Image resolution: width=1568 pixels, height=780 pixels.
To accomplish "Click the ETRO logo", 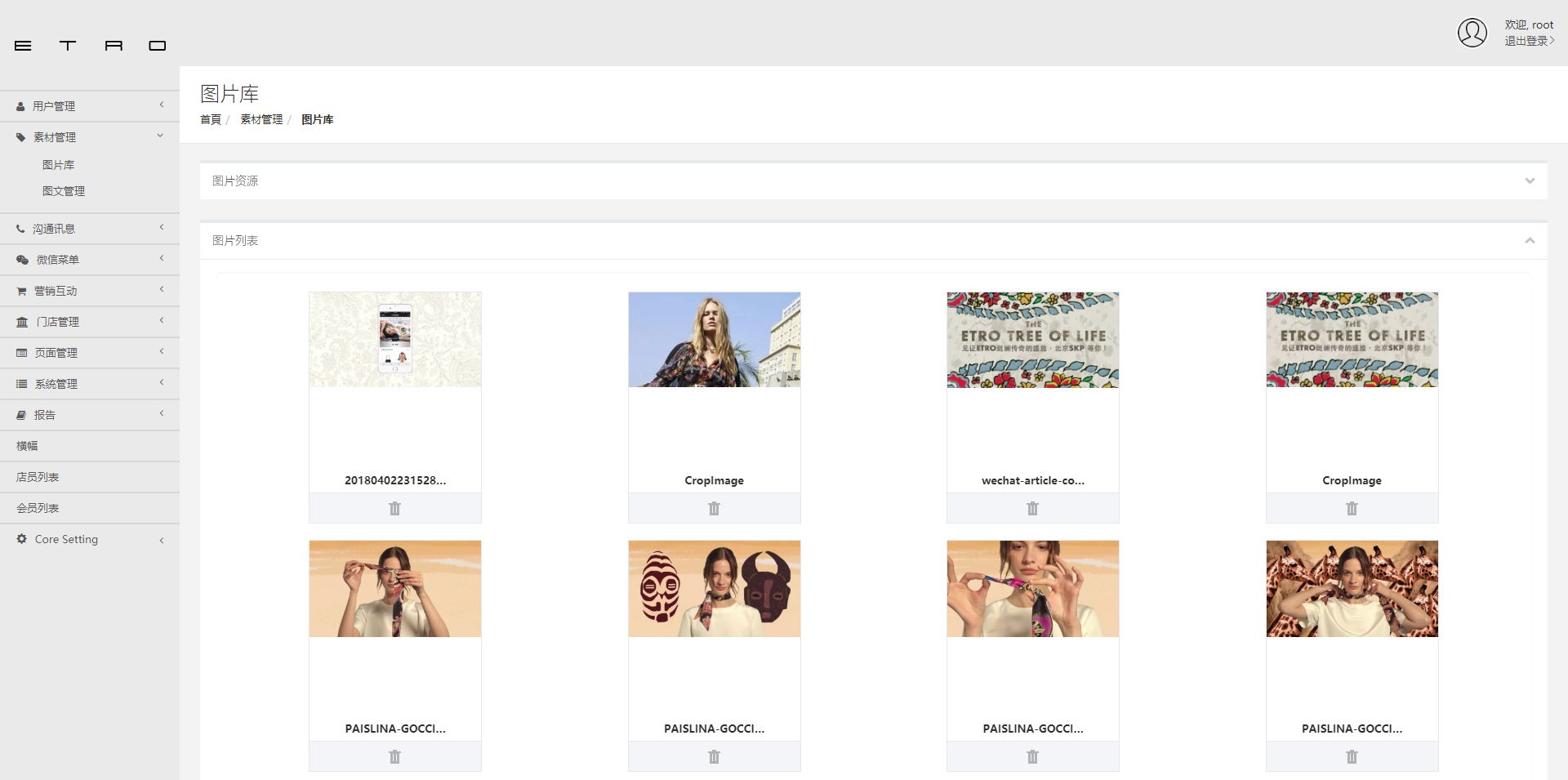I will [x=90, y=46].
